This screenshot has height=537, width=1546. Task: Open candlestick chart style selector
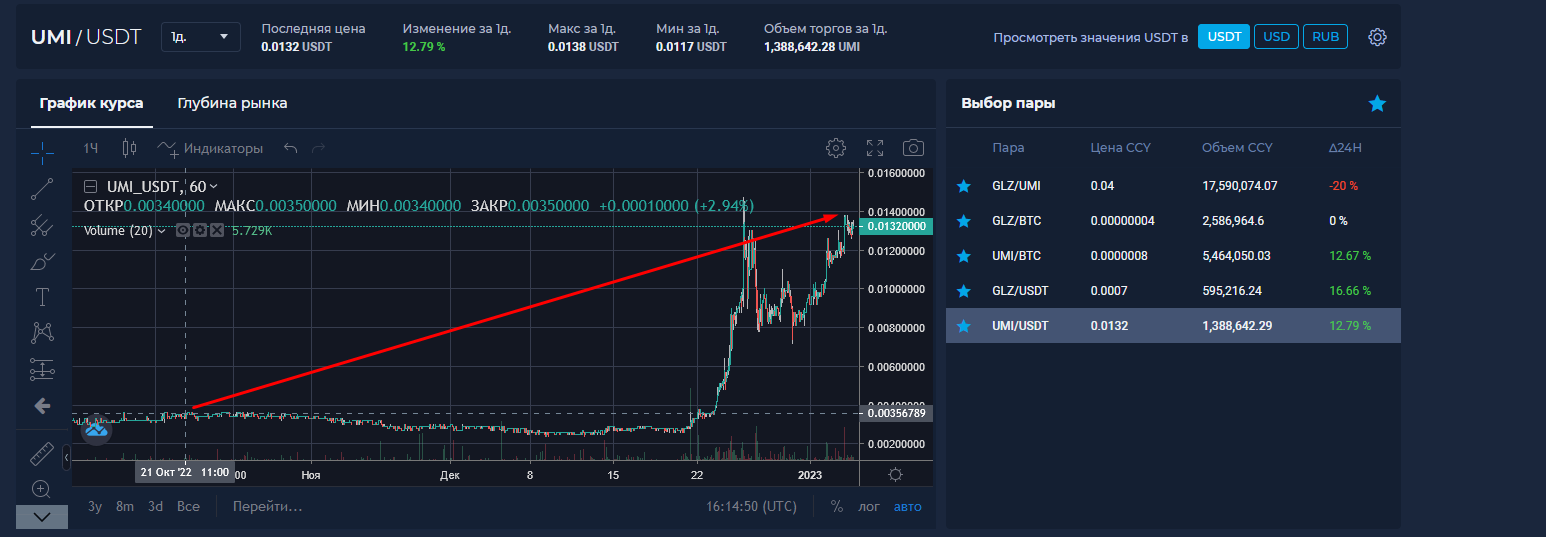tap(128, 148)
